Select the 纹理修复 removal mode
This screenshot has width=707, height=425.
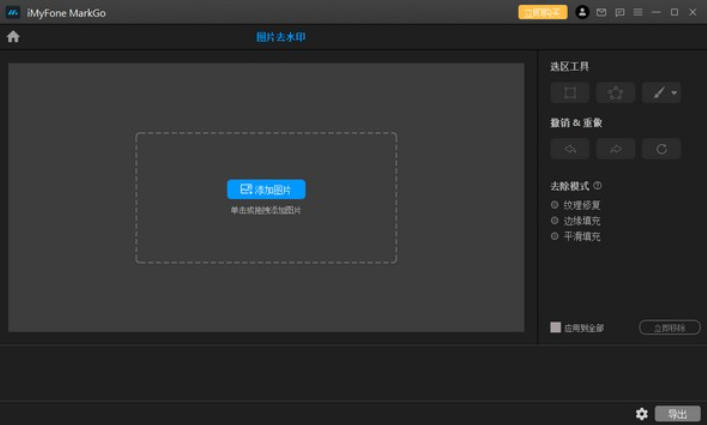point(555,205)
